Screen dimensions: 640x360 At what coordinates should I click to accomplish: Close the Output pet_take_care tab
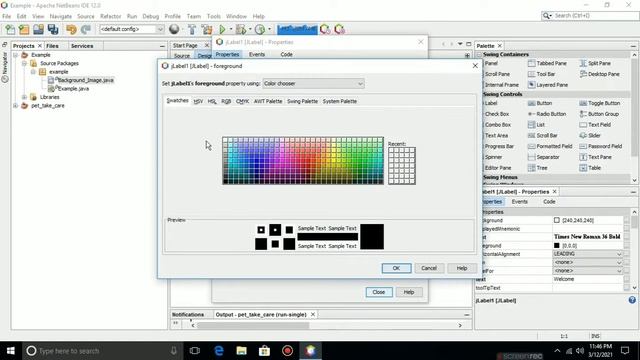point(313,315)
